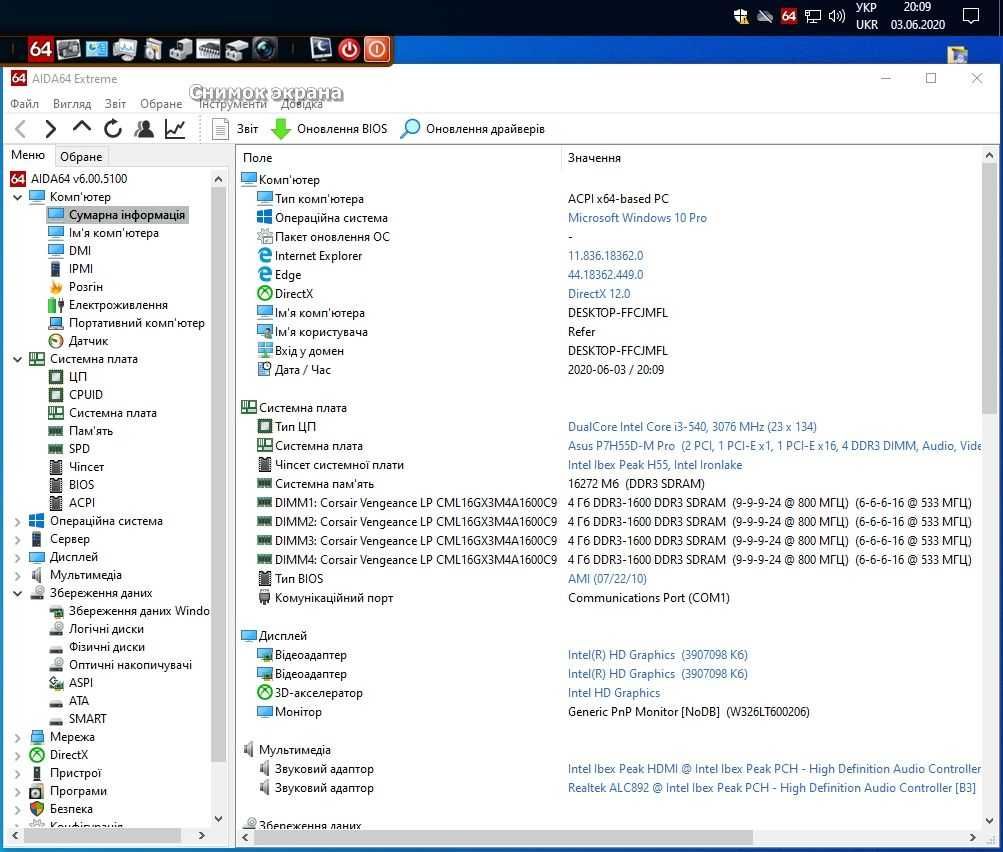Expand the Дисплей node in the left tree
This screenshot has height=852, width=1003.
click(x=17, y=557)
